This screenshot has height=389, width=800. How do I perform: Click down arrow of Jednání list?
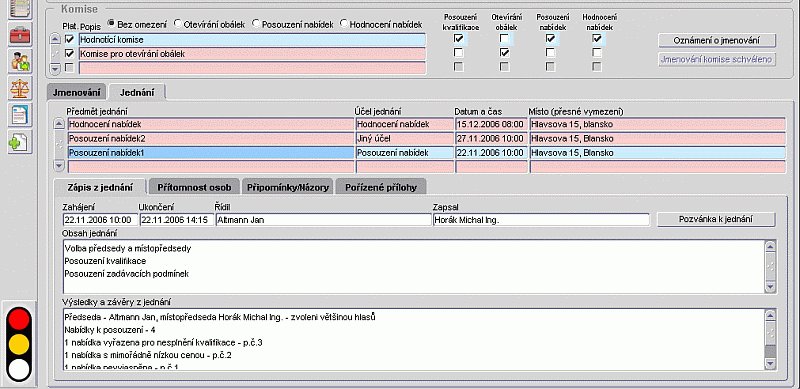pos(60,166)
